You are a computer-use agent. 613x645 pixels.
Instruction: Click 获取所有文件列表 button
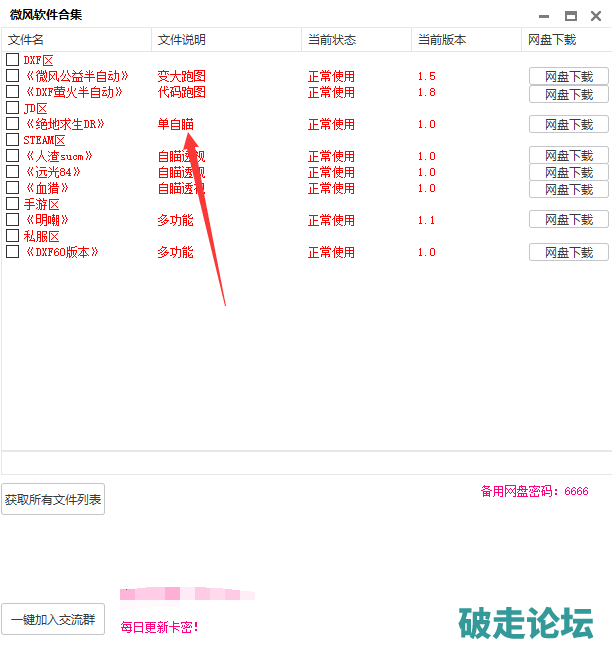(53, 499)
